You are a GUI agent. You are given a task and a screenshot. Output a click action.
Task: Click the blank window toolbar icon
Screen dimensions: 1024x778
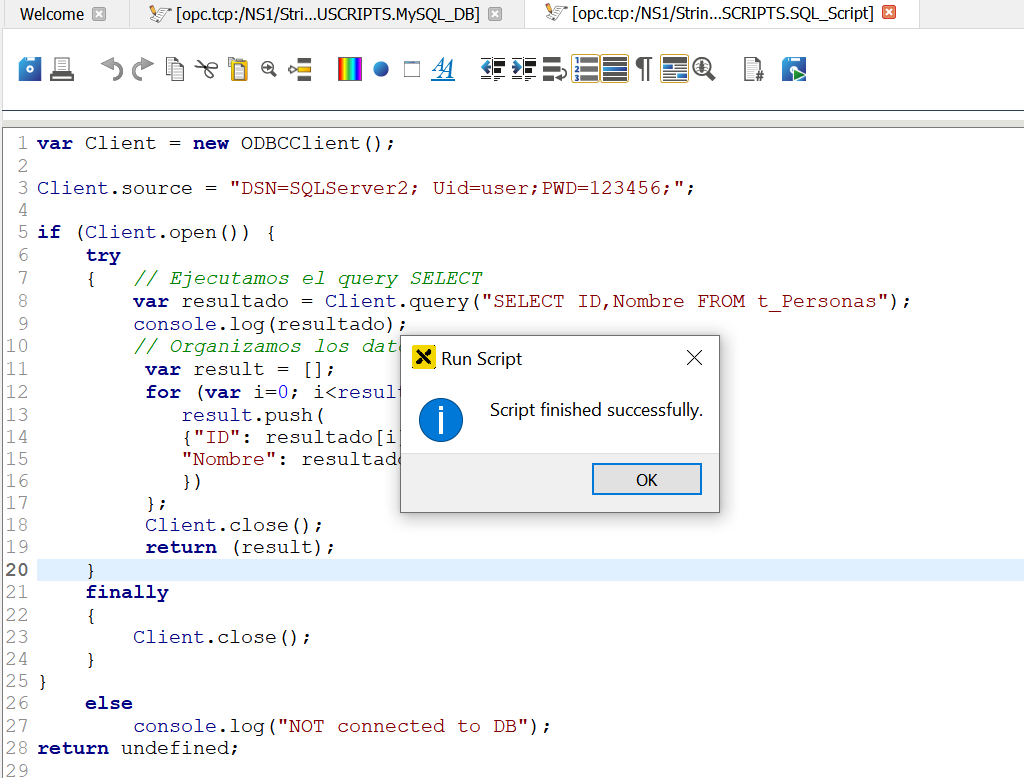[x=411, y=69]
